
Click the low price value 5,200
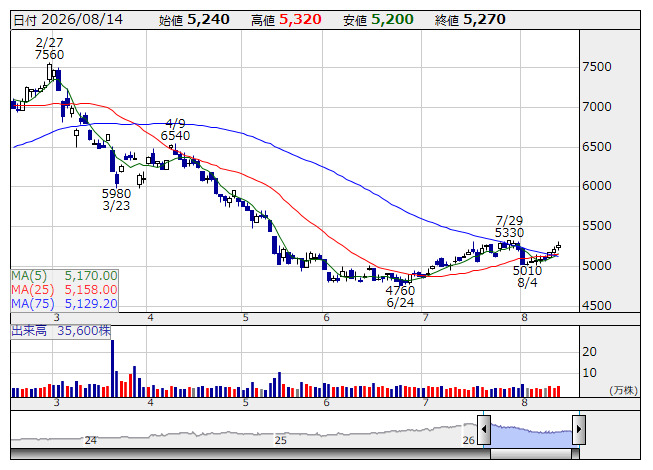tap(392, 20)
